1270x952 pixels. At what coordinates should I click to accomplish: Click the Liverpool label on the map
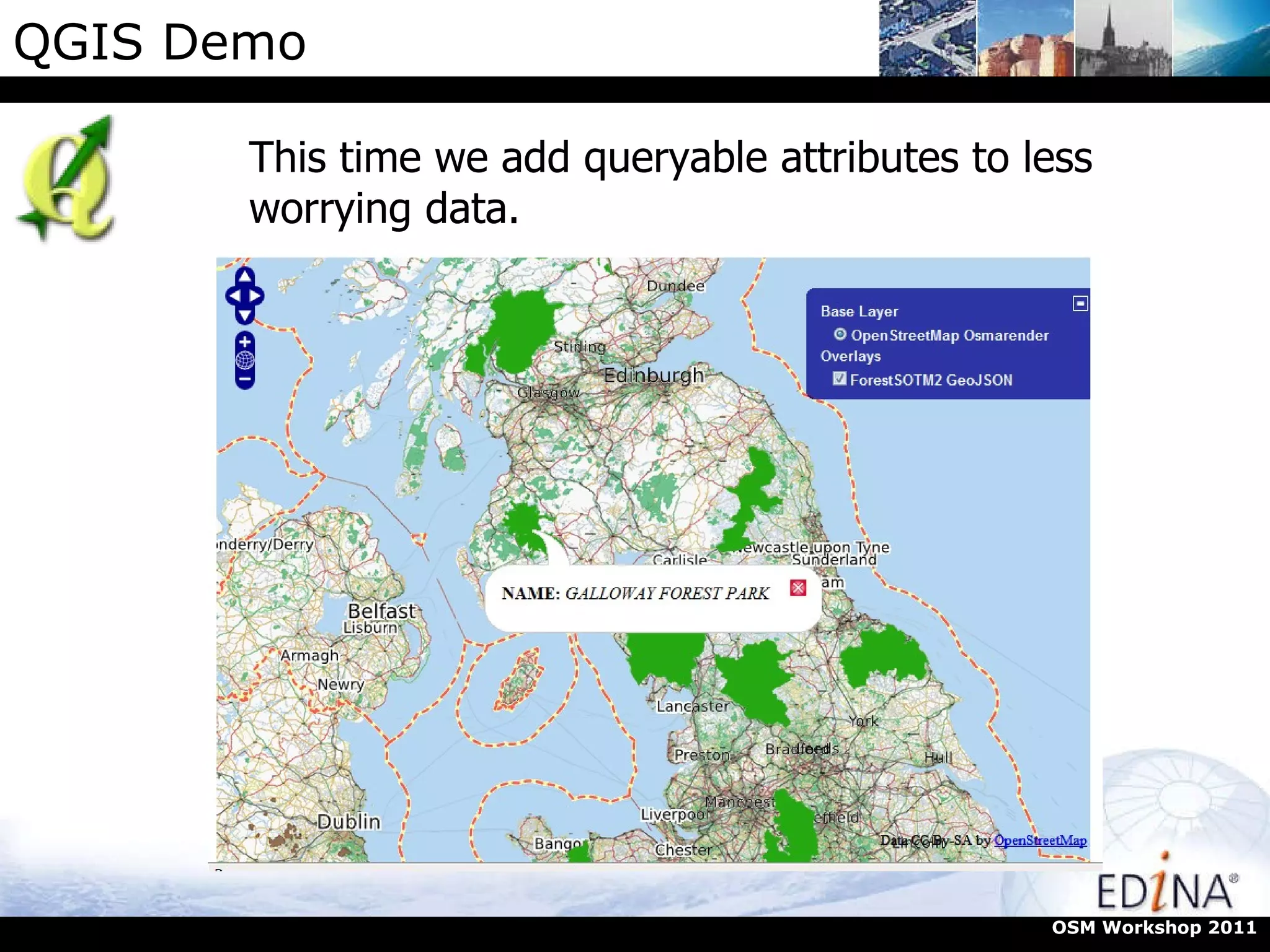(673, 814)
